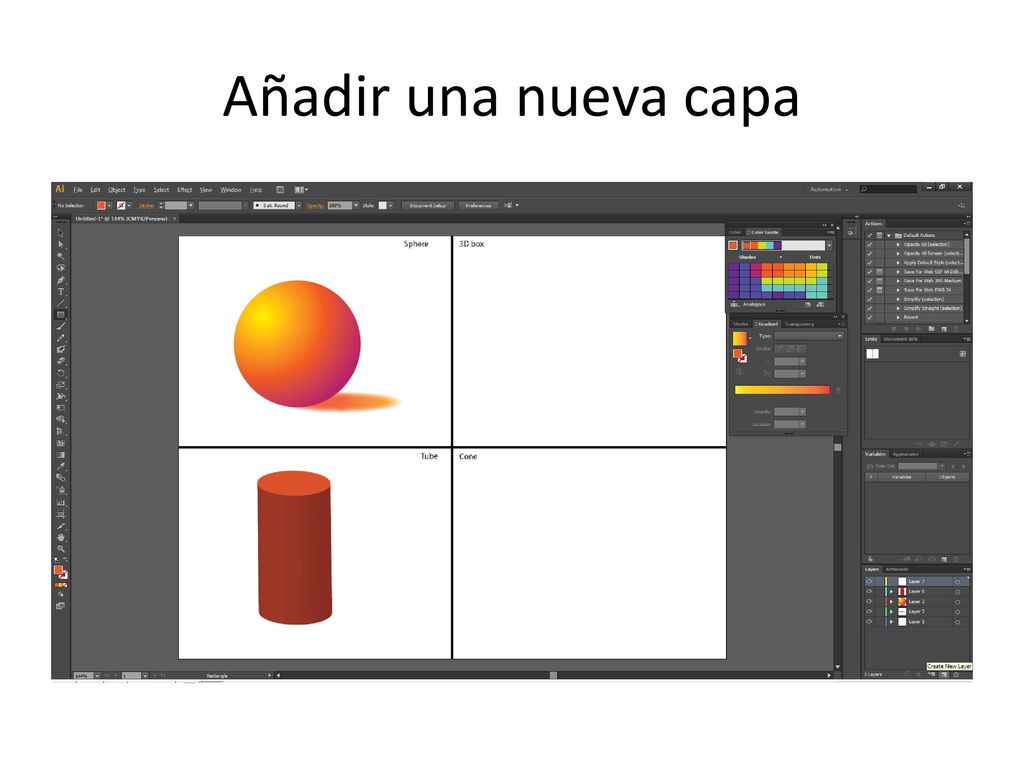
Task: Switch to the Appearance tab
Action: [x=906, y=454]
